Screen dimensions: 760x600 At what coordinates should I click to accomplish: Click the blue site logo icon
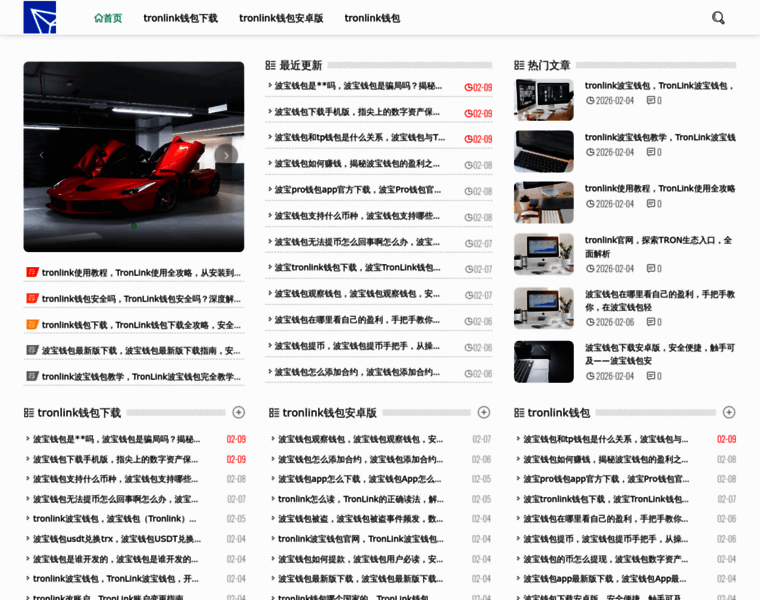pyautogui.click(x=40, y=17)
